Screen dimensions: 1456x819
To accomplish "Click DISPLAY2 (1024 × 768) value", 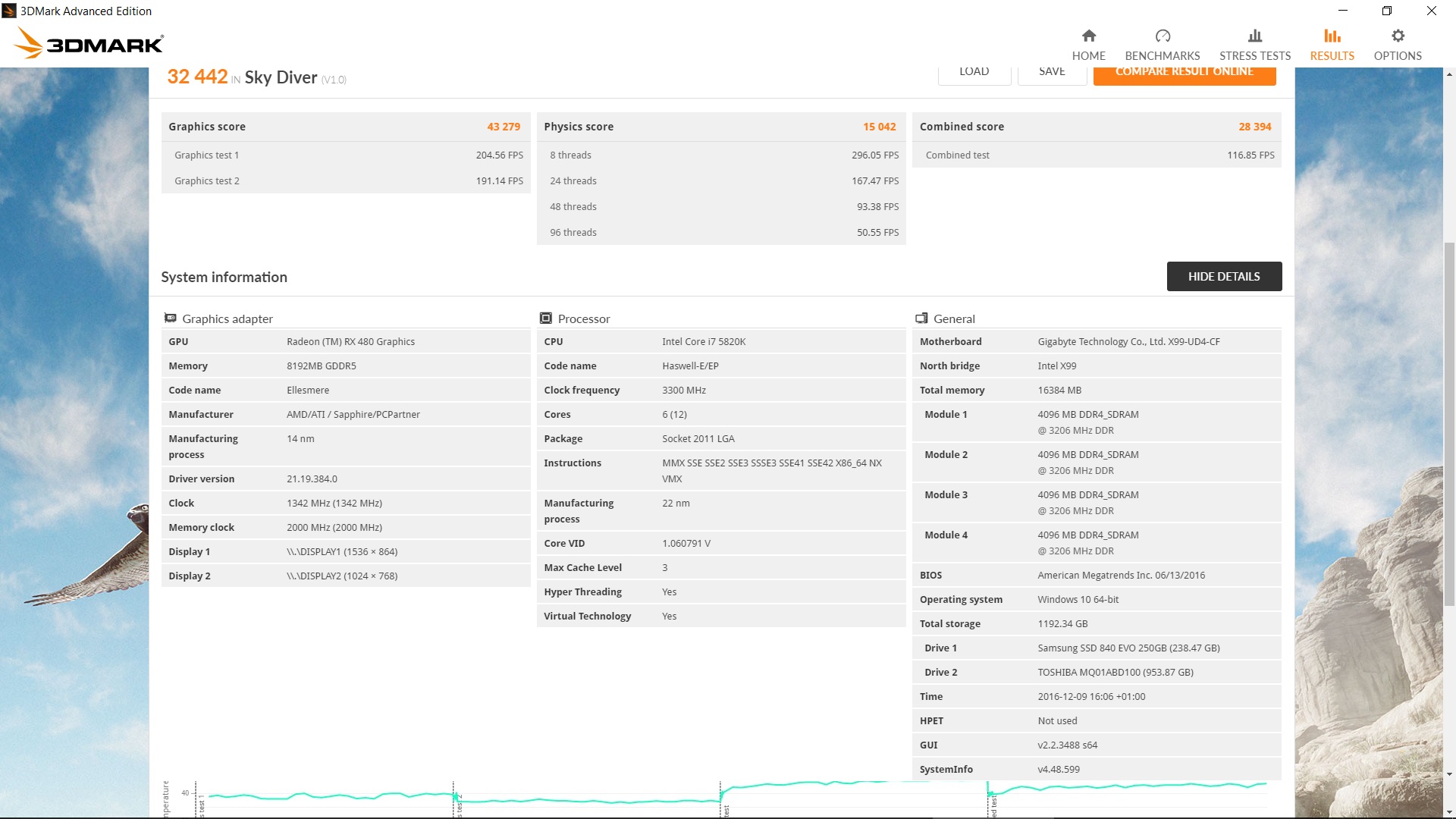I will (x=342, y=576).
